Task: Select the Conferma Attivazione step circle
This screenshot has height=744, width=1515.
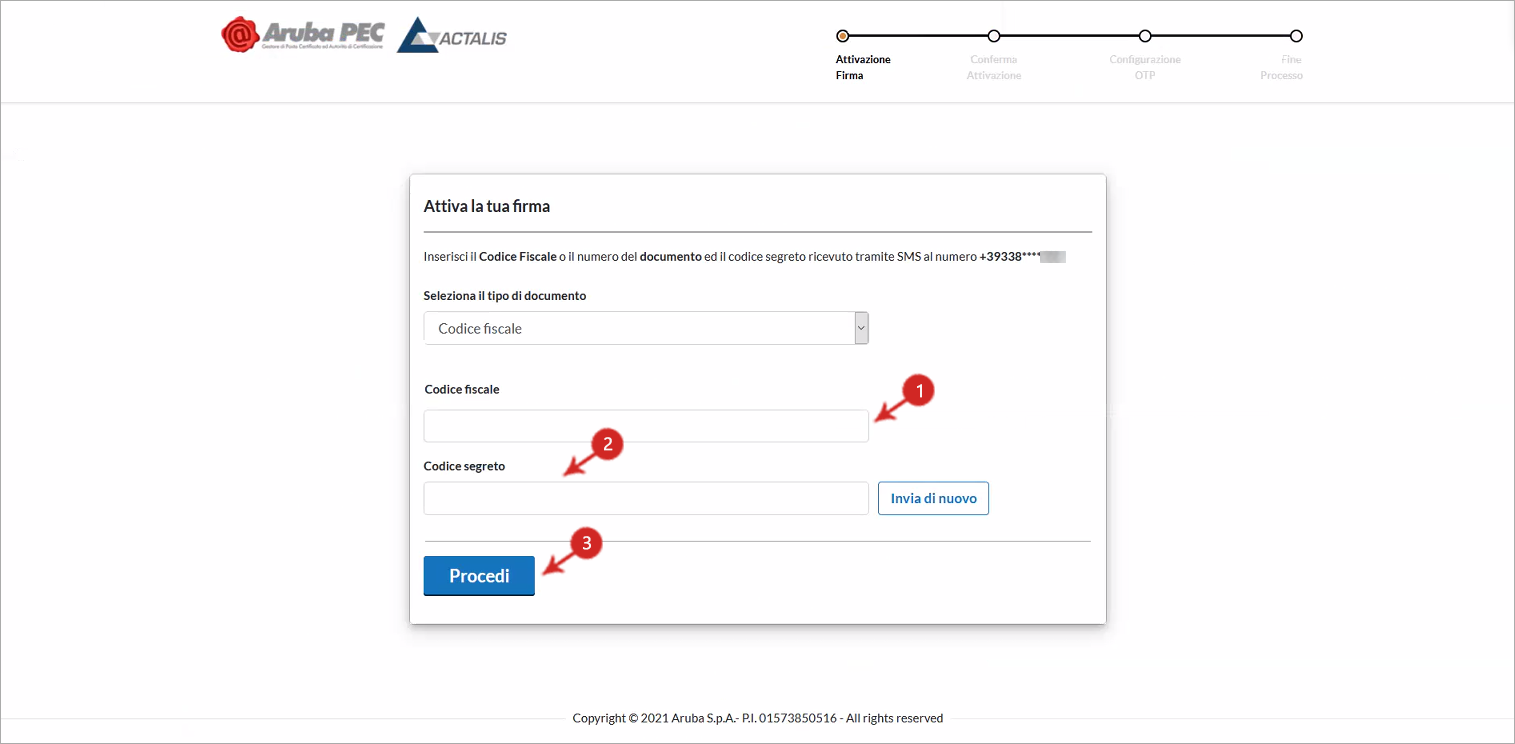Action: point(993,36)
